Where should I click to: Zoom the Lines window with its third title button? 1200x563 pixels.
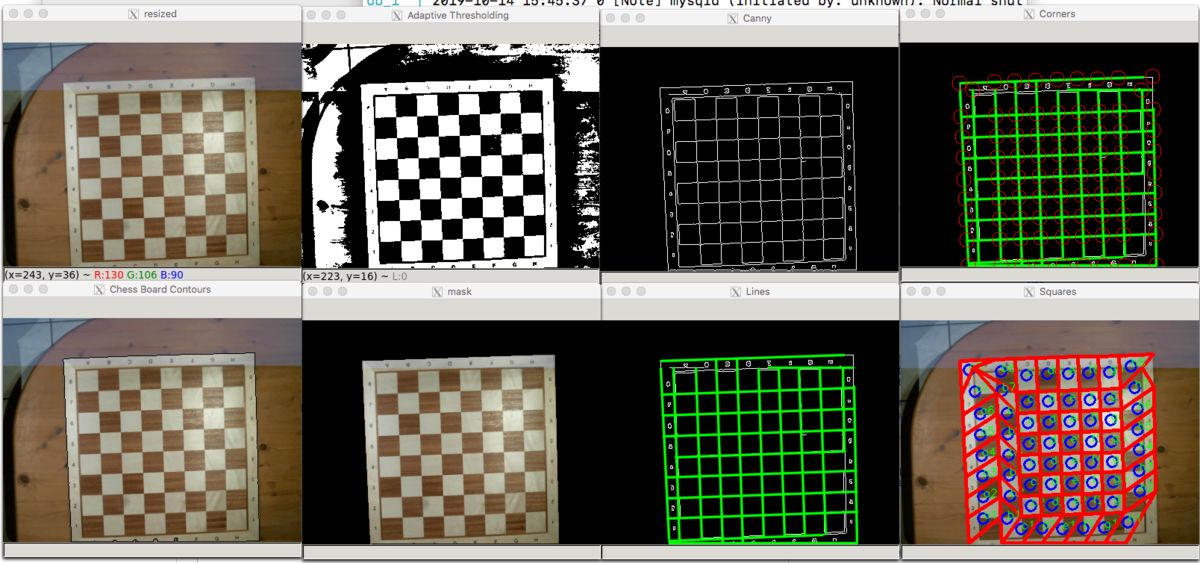tap(642, 291)
